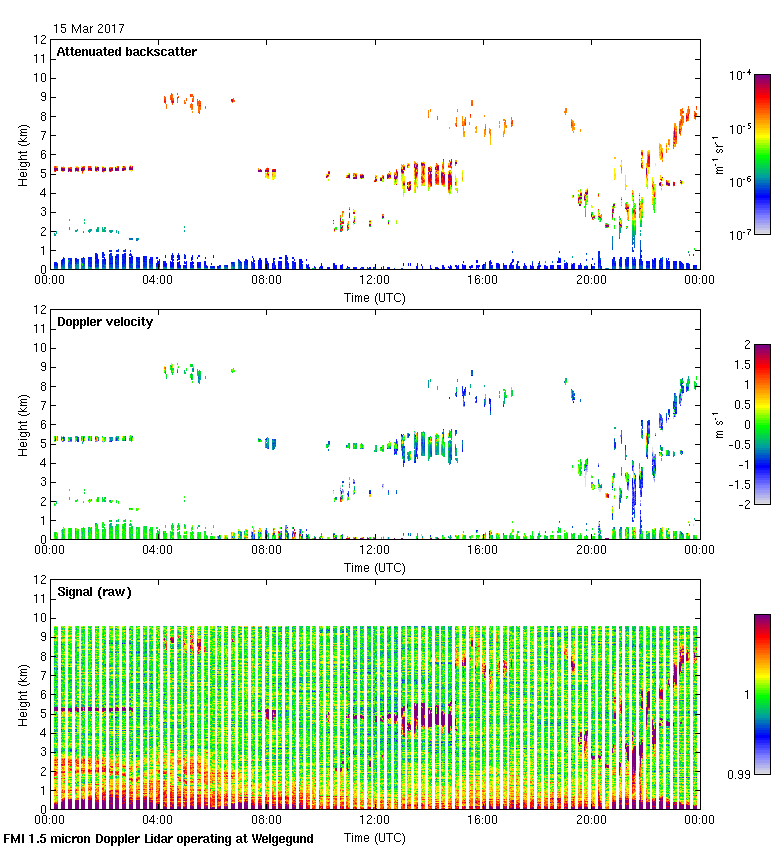Click the 'm-1 sr-1' unit label by backscatter colorbar

[x=720, y=154]
